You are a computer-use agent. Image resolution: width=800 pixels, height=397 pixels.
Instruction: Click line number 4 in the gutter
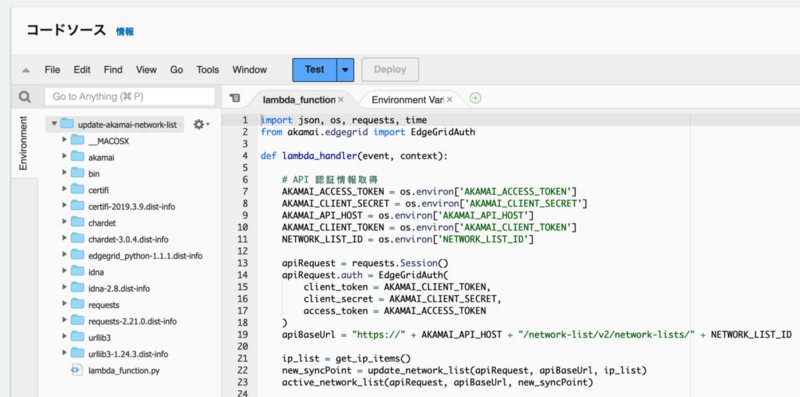[x=245, y=156]
